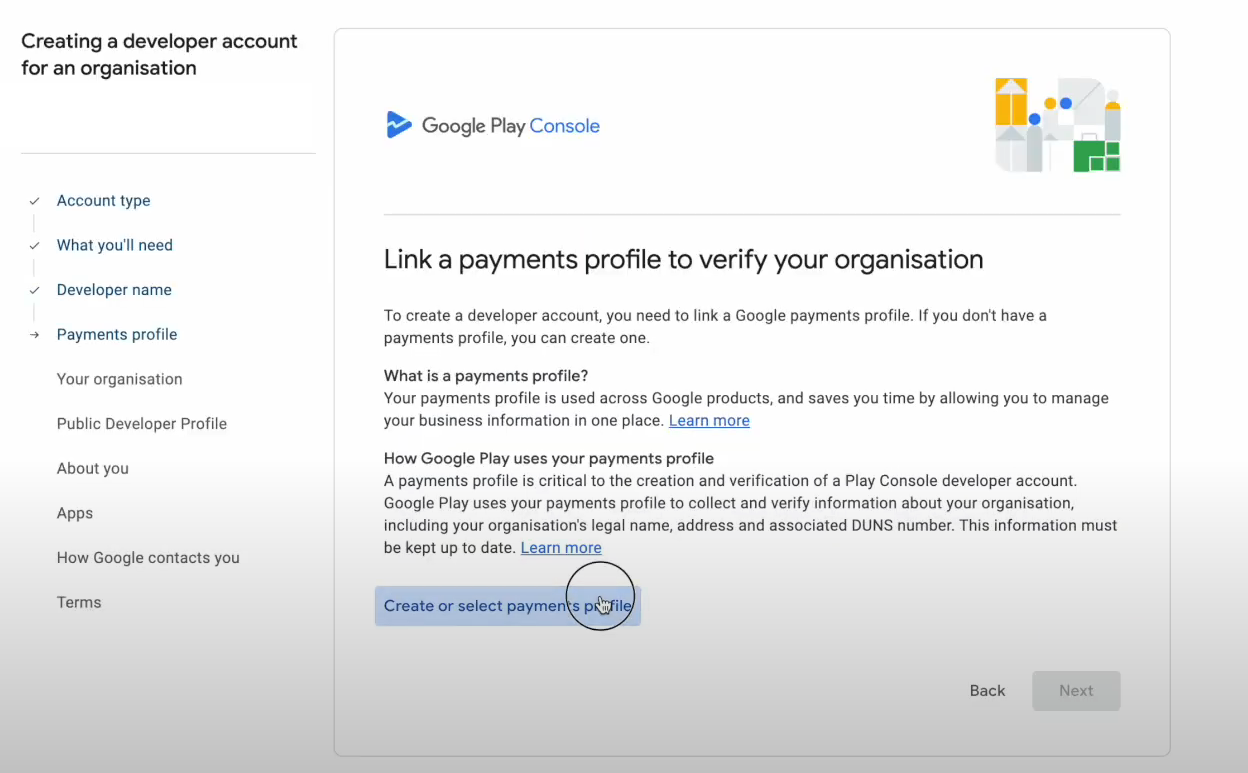The image size is (1248, 773).
Task: Click the Google Play Console wordmark text
Action: pyautogui.click(x=511, y=126)
